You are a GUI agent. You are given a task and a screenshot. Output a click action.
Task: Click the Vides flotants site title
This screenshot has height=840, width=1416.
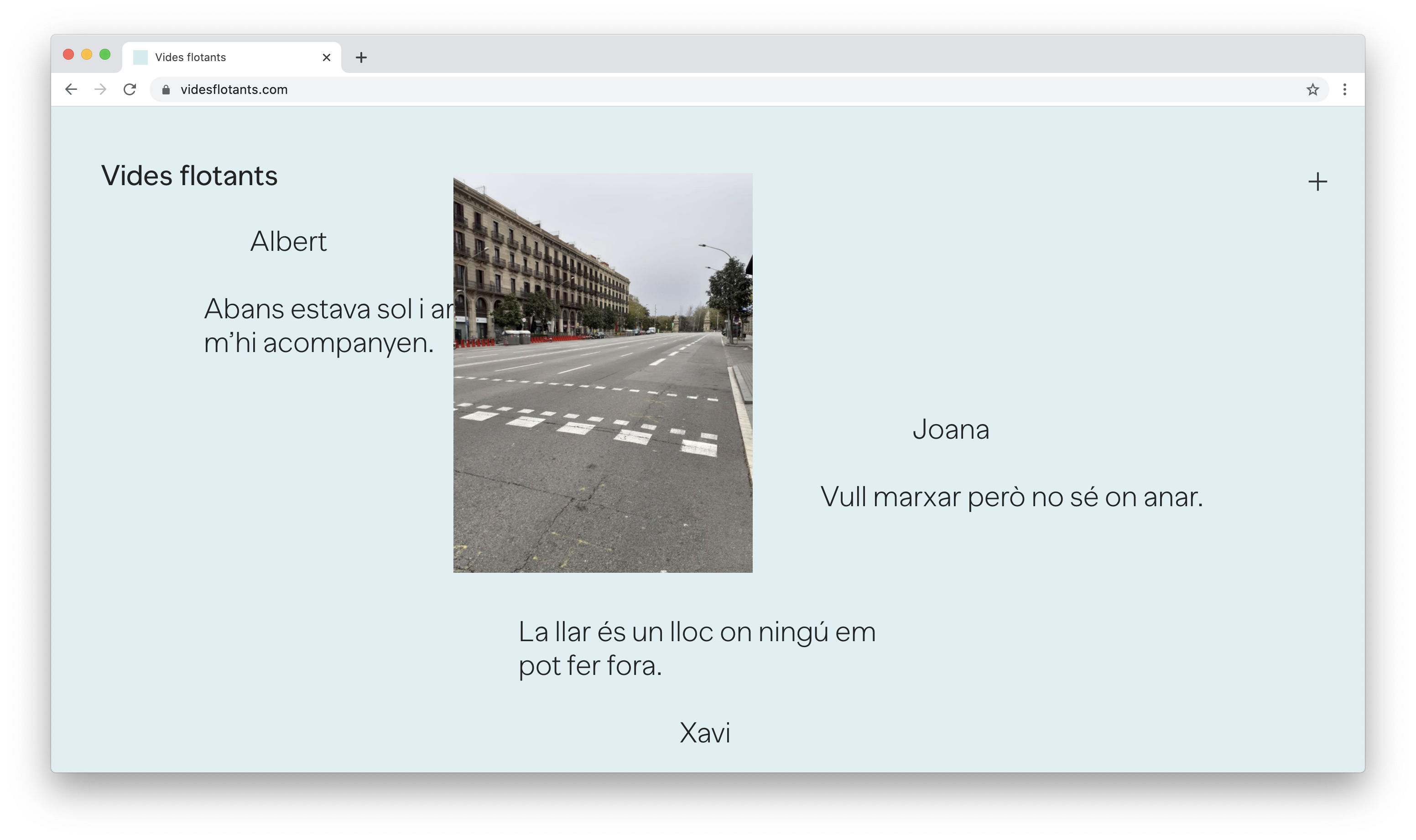[189, 176]
